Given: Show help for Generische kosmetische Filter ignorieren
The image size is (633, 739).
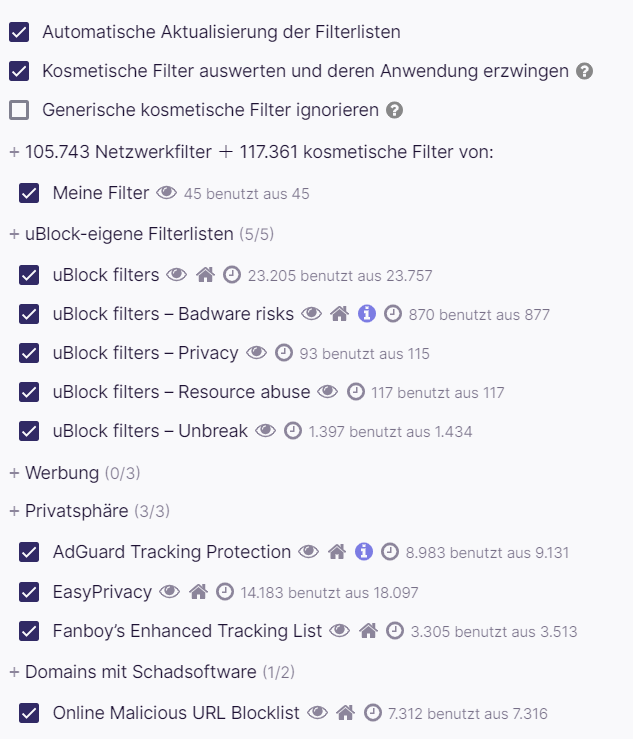Looking at the screenshot, I should click(x=395, y=110).
